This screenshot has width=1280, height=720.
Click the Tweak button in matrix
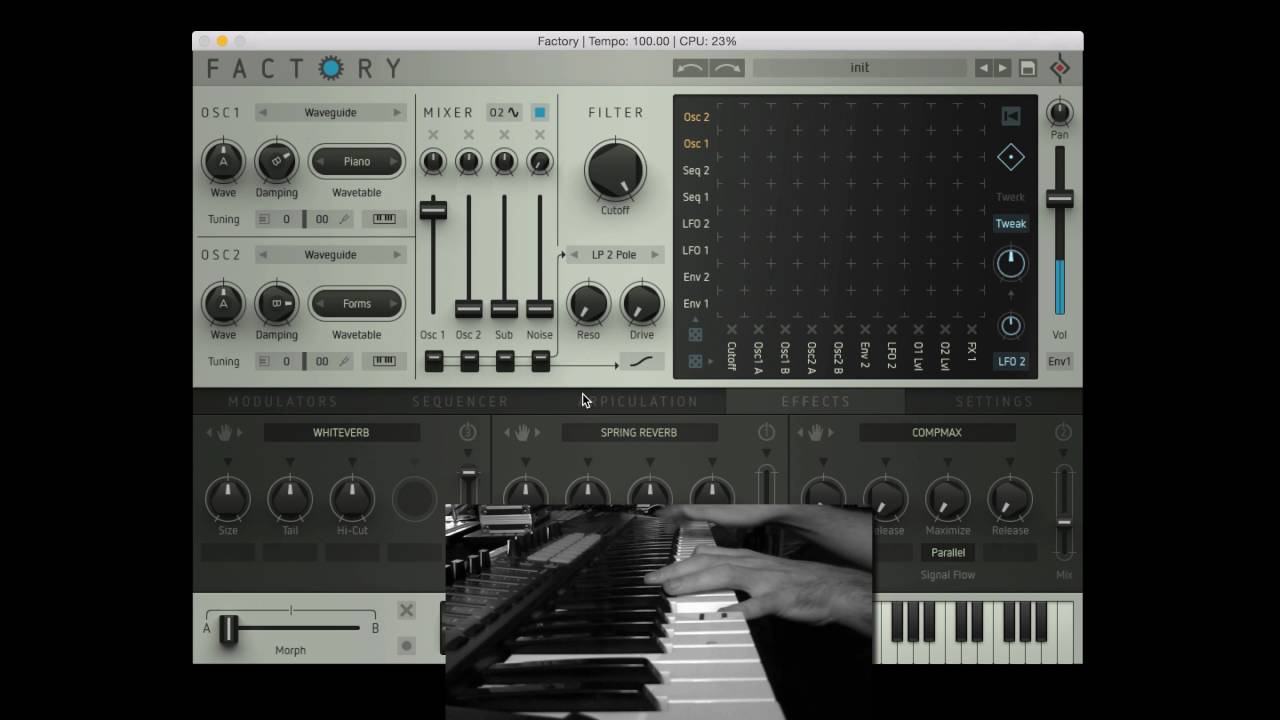tap(1010, 223)
